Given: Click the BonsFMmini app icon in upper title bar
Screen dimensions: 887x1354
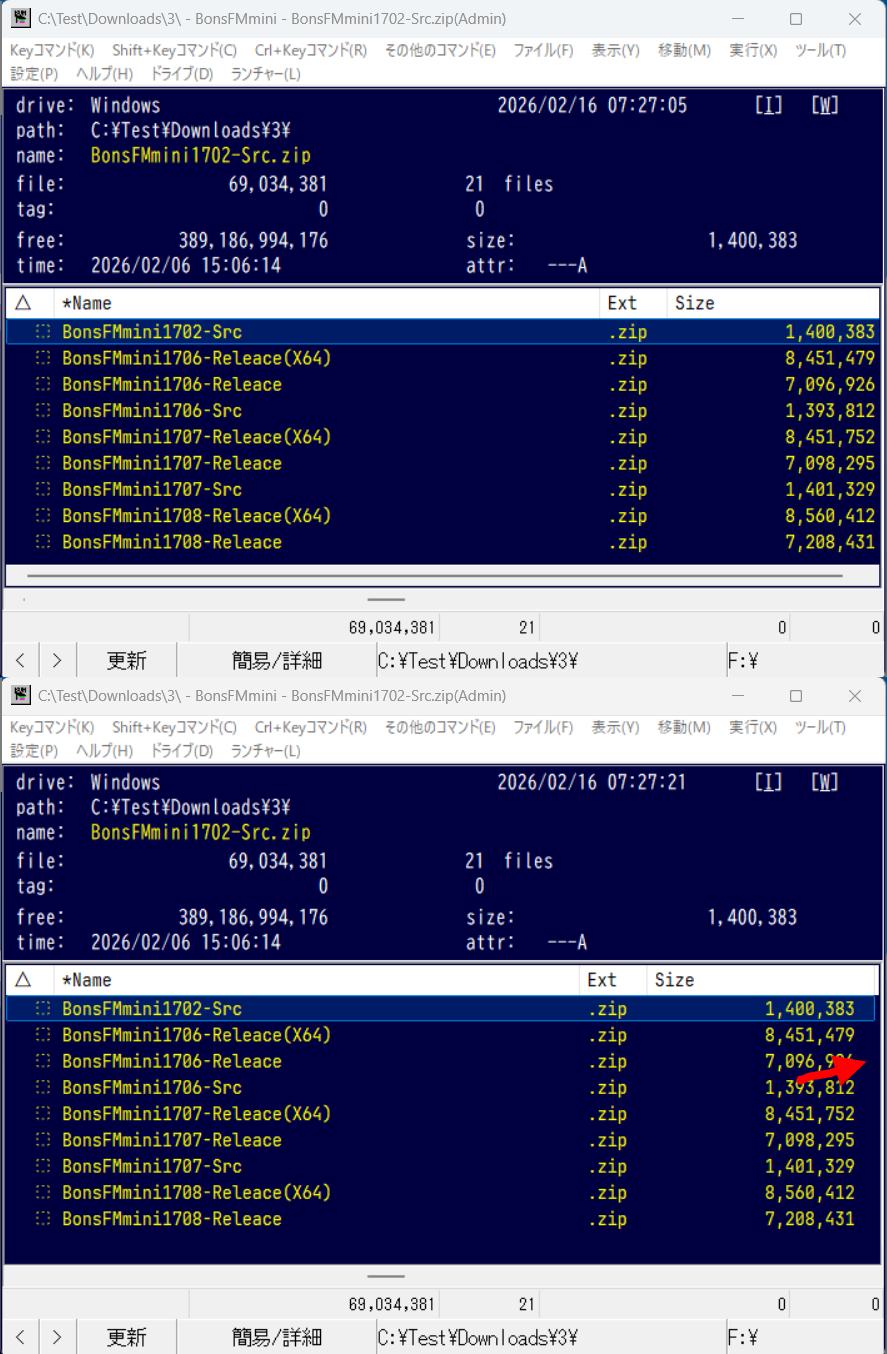Looking at the screenshot, I should click(x=20, y=18).
